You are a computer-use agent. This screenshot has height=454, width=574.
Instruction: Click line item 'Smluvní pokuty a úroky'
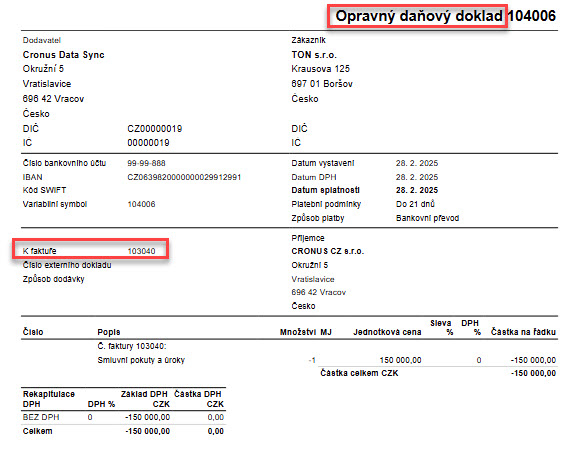[x=141, y=360]
